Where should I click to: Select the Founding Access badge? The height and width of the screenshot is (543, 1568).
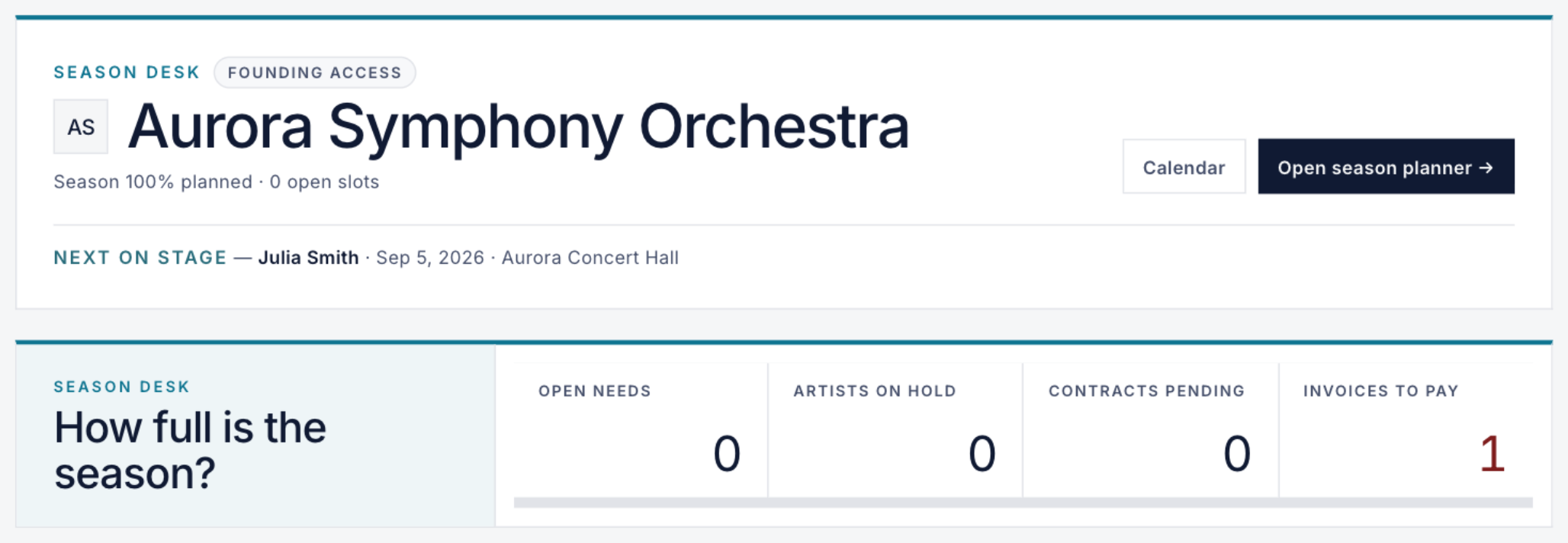[314, 72]
